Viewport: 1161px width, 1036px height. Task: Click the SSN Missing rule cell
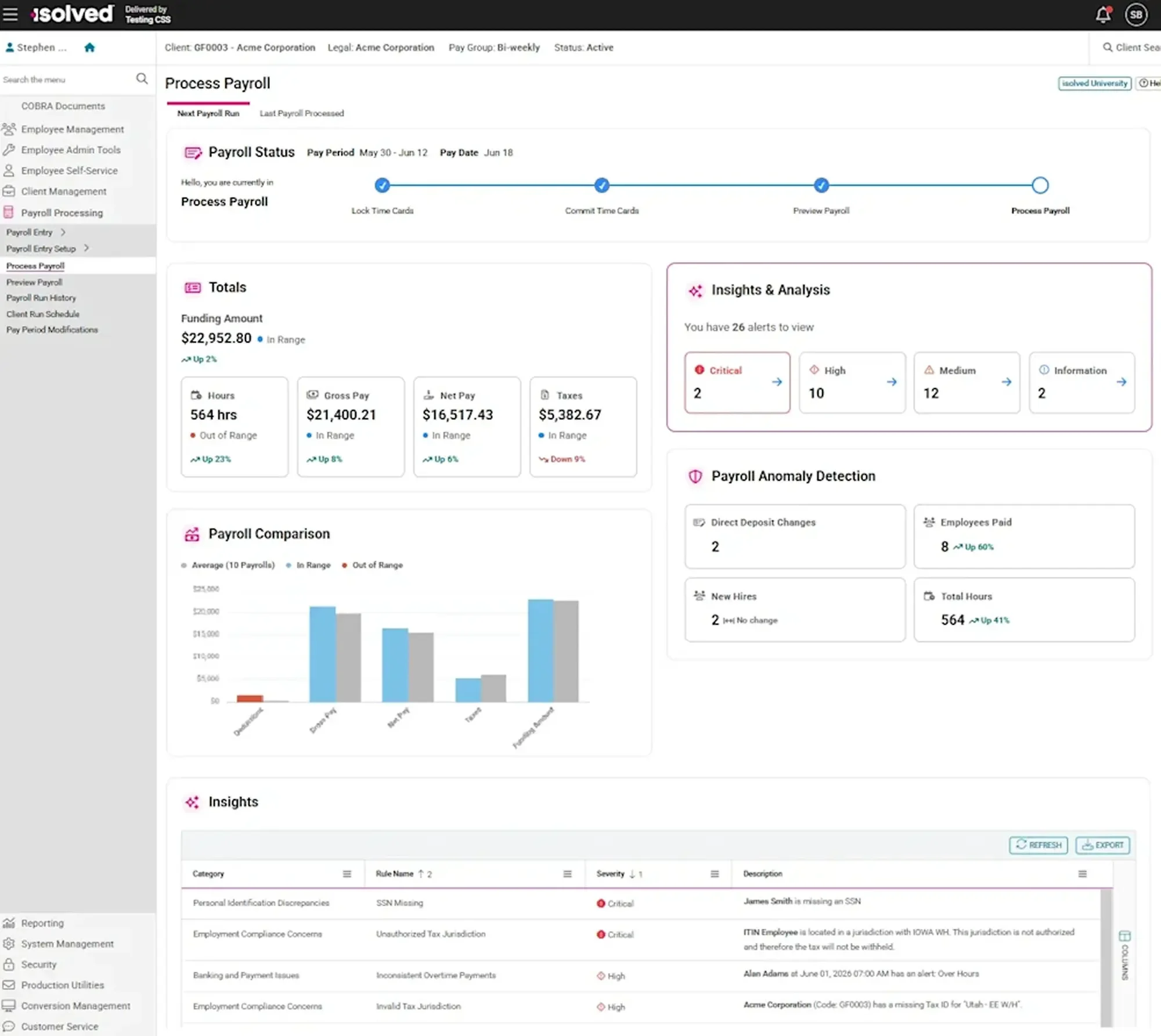coord(399,903)
